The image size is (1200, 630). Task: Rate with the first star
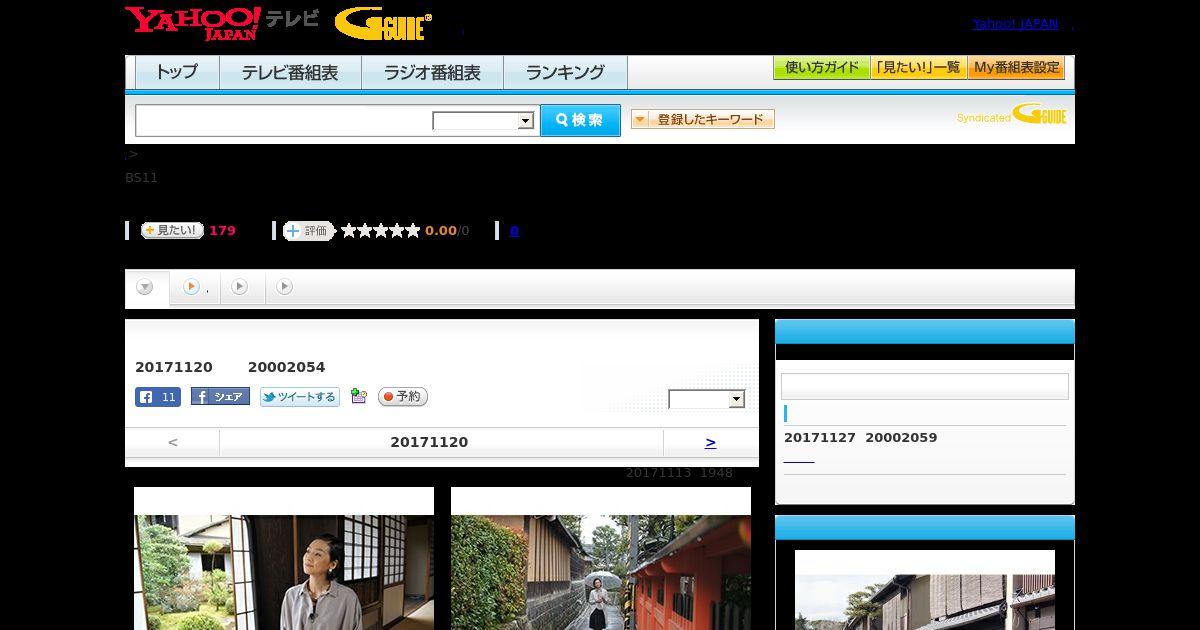point(349,231)
